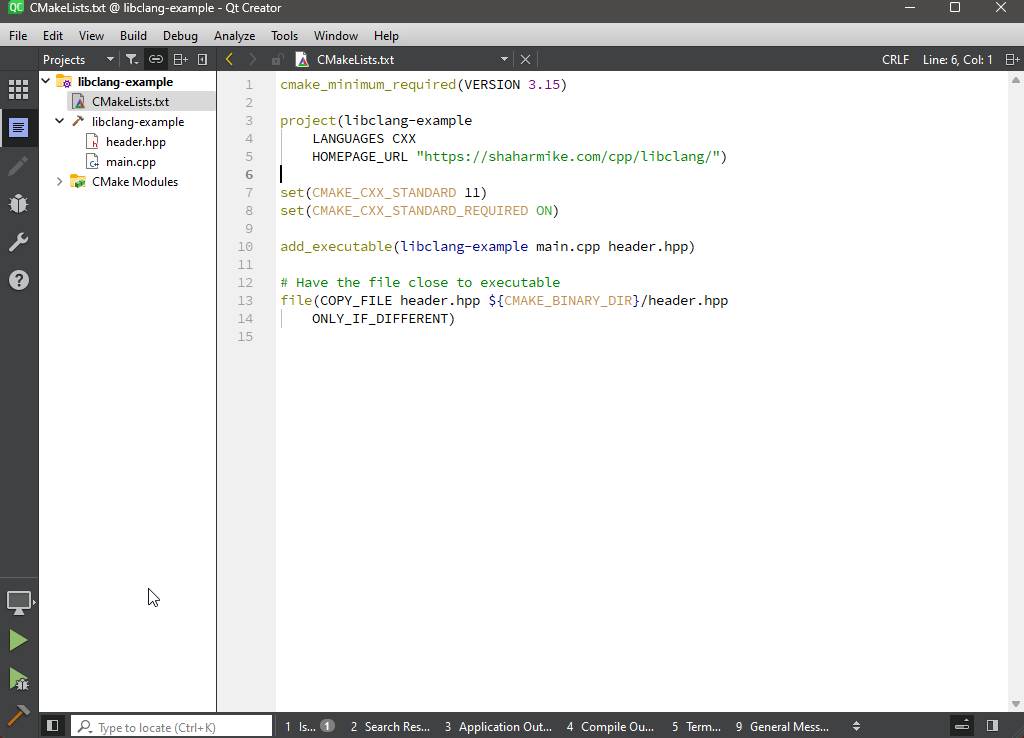The image size is (1024, 738).
Task: Expand the CMake Modules folder
Action: point(60,182)
